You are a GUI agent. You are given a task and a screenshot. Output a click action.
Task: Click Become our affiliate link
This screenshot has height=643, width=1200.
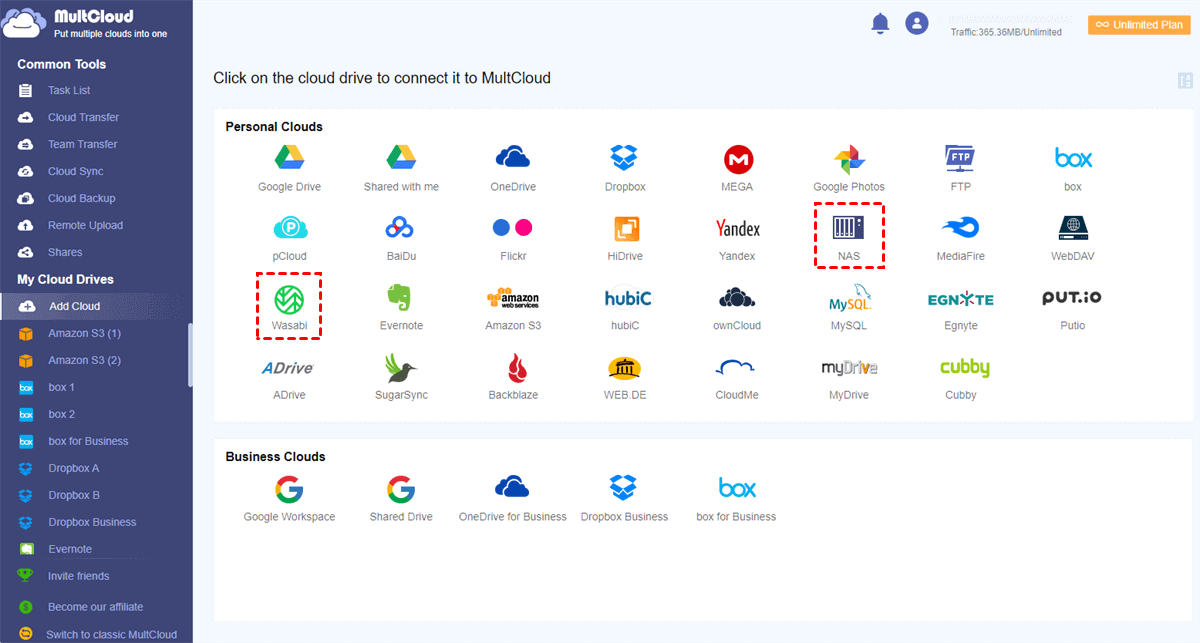point(95,607)
